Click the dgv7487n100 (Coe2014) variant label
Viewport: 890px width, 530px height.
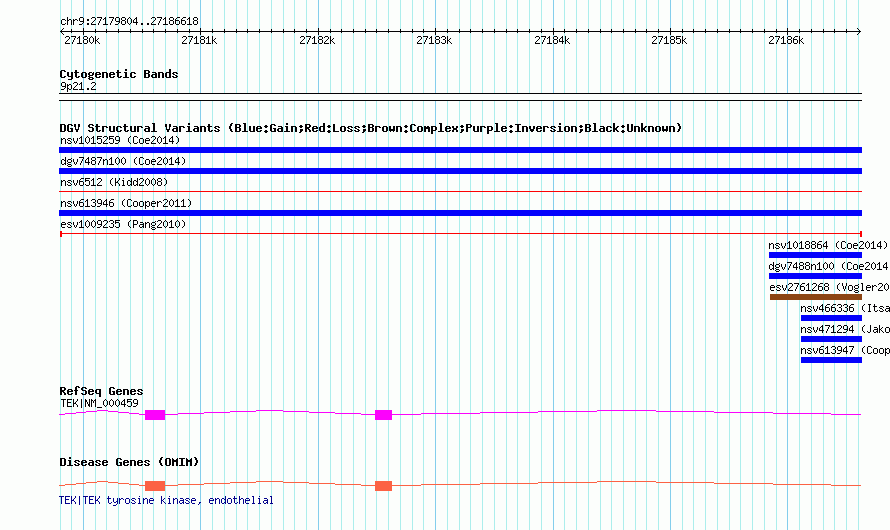123,161
